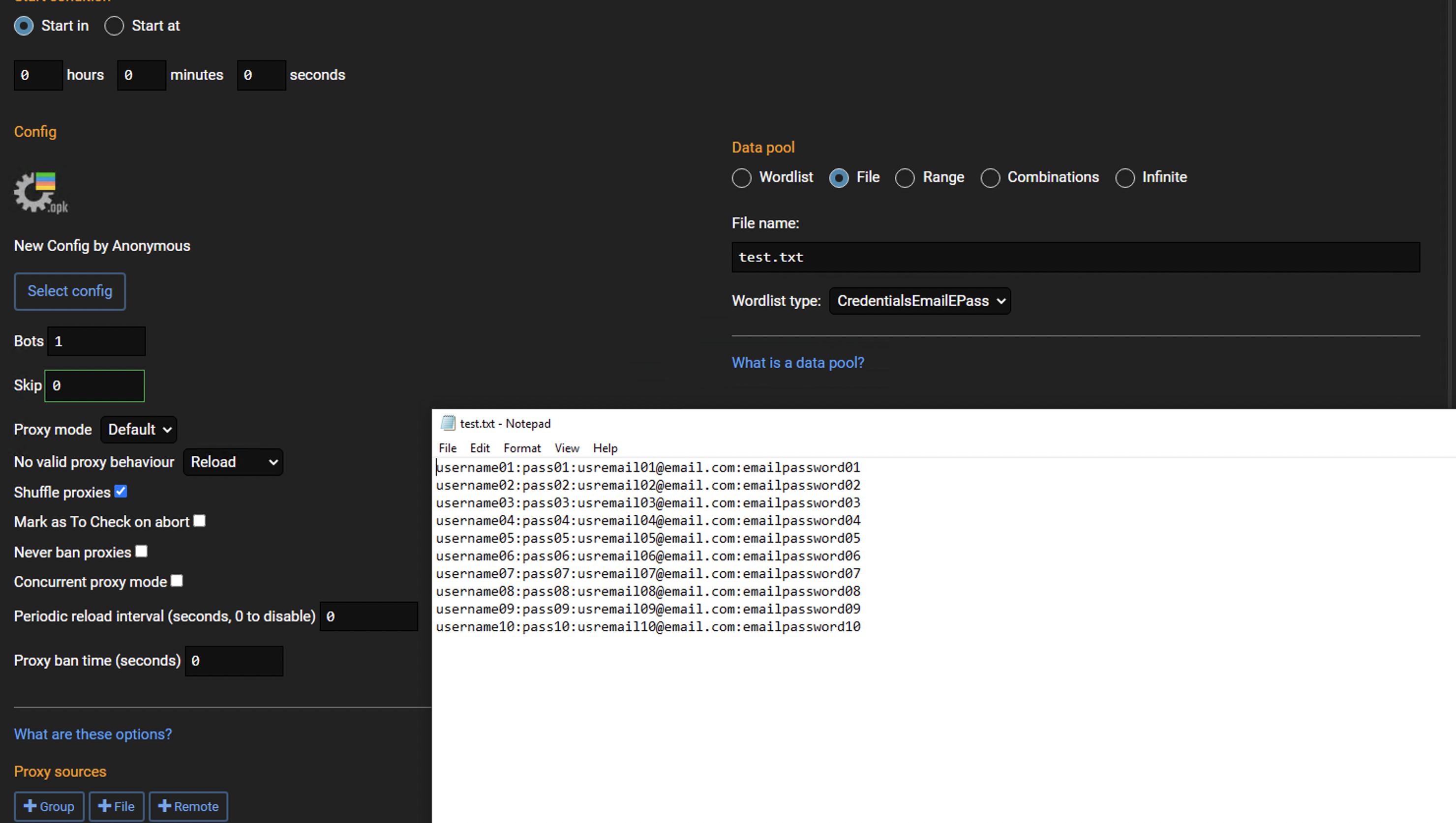Disable the Shuffle proxies checkbox
Viewport: 1456px width, 823px height.
click(x=120, y=491)
